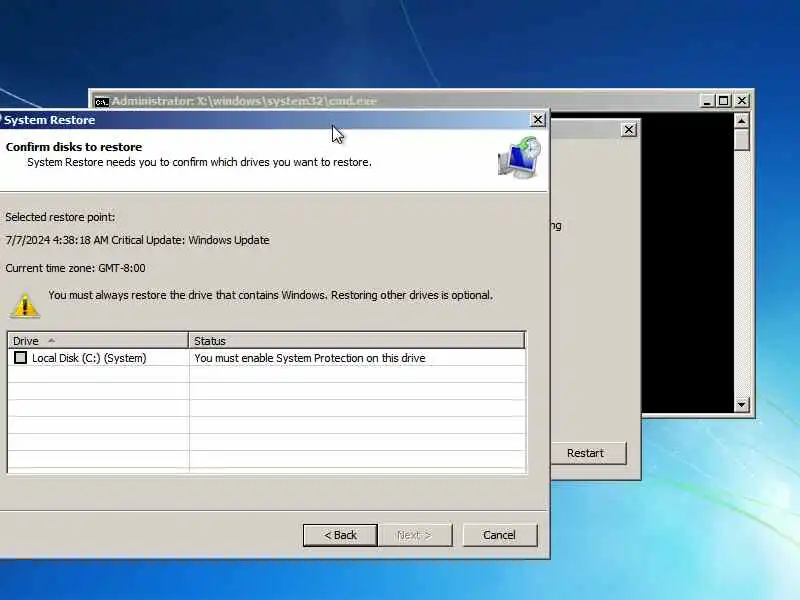Viewport: 800px width, 600px height.
Task: Click the 'Confirm disks to restore' heading
Action: 74,147
